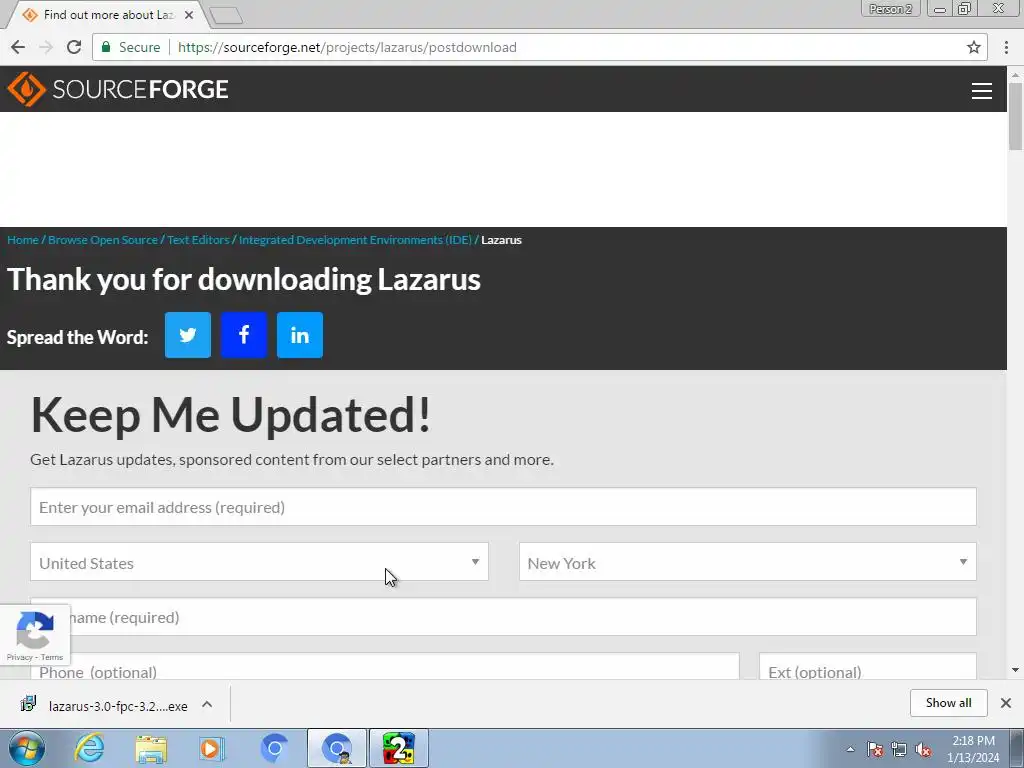Open Windows Media Player from taskbar

click(211, 748)
